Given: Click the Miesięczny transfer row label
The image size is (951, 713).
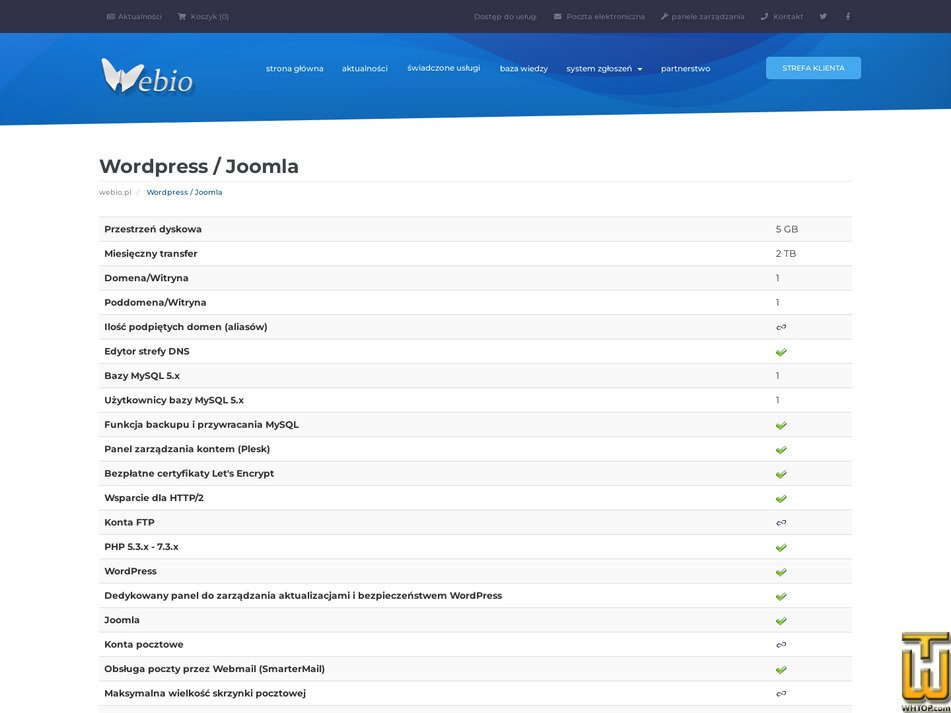Looking at the screenshot, I should [150, 253].
